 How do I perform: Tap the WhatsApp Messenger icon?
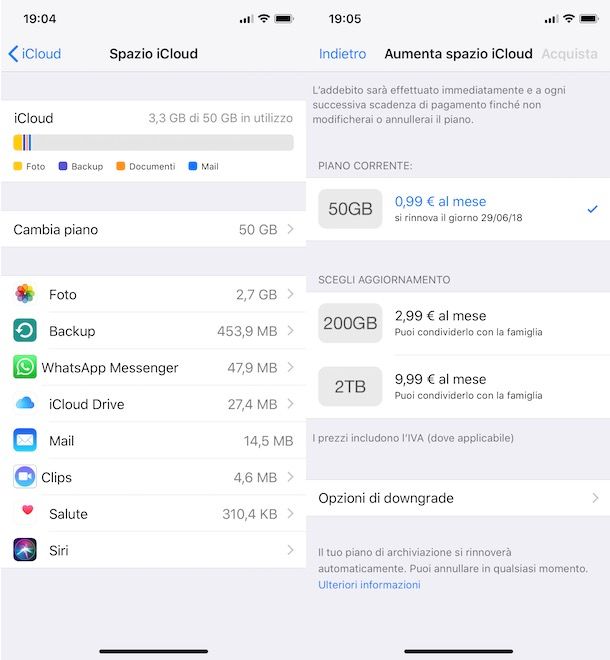pos(25,367)
